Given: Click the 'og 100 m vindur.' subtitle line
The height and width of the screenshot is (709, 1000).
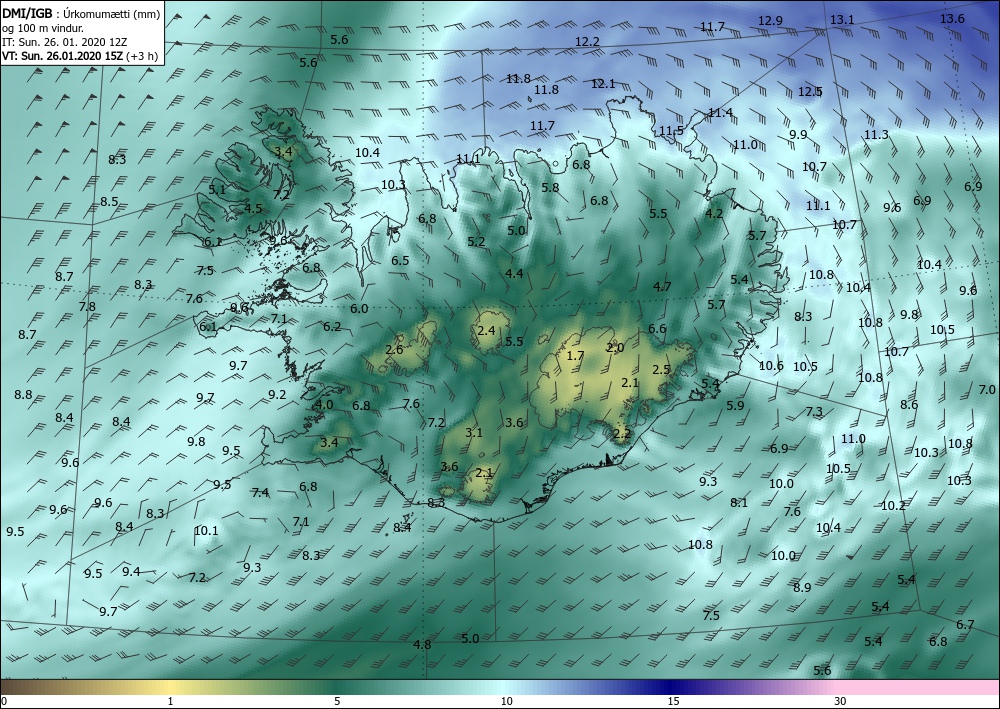Looking at the screenshot, I should (43, 28).
